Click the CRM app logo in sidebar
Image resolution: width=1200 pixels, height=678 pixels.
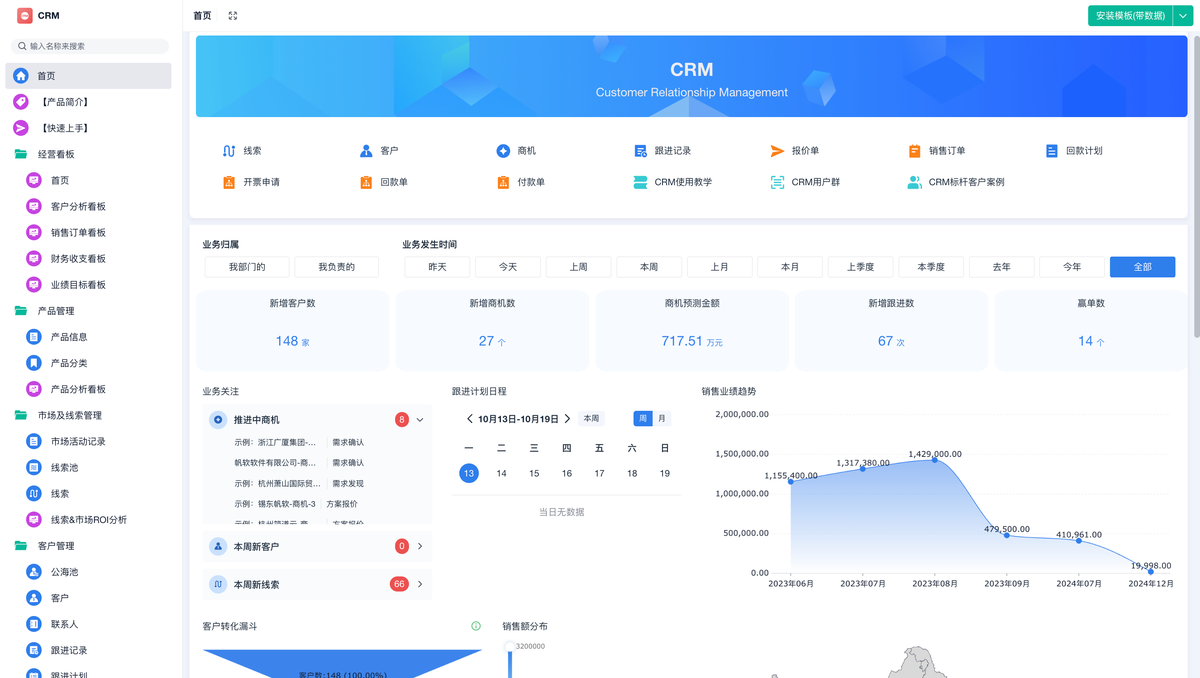(25, 16)
